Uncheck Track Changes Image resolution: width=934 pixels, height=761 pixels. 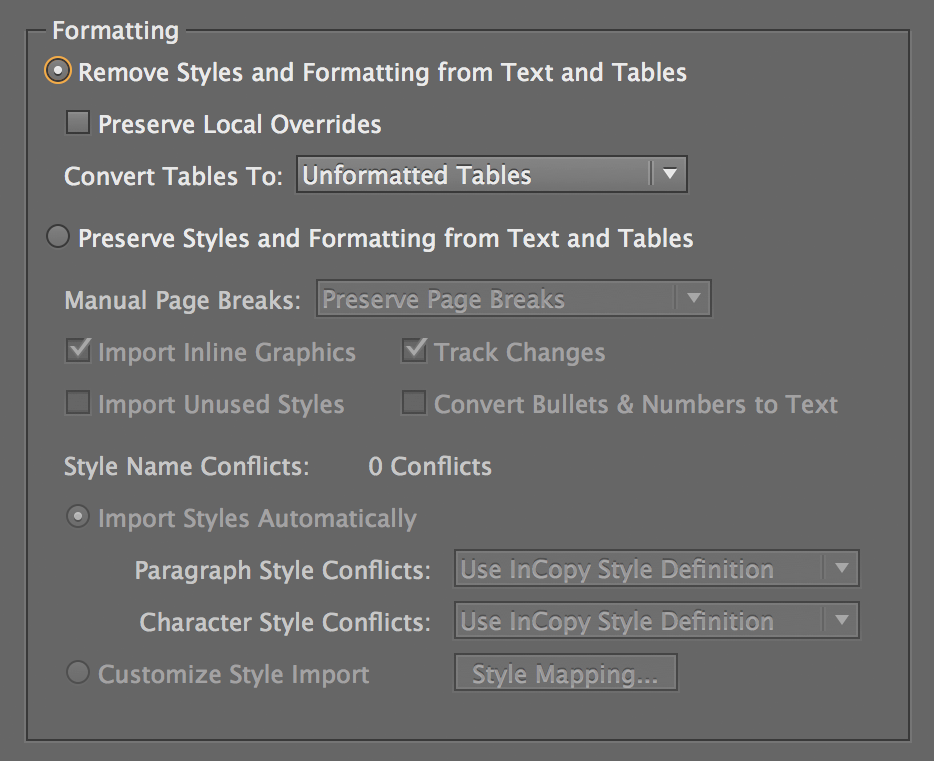[x=412, y=349]
